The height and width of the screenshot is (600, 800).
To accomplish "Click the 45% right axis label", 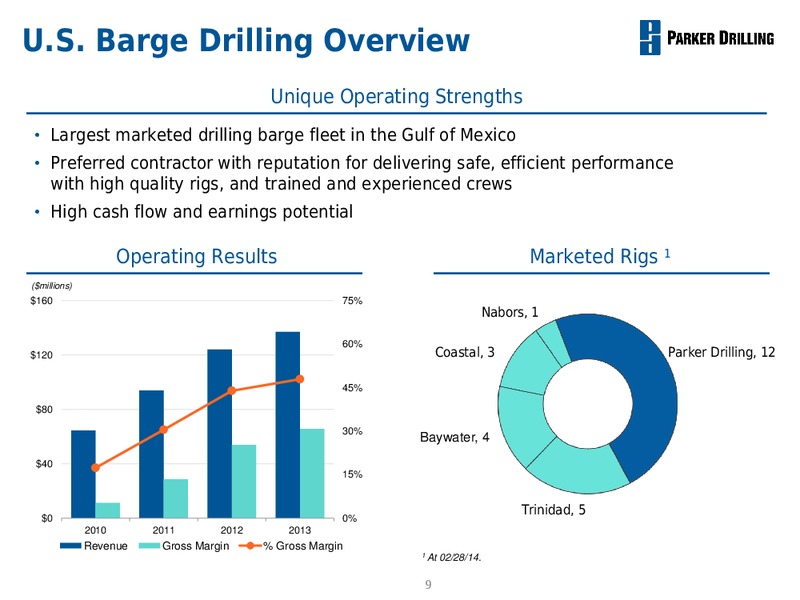I will pos(352,388).
